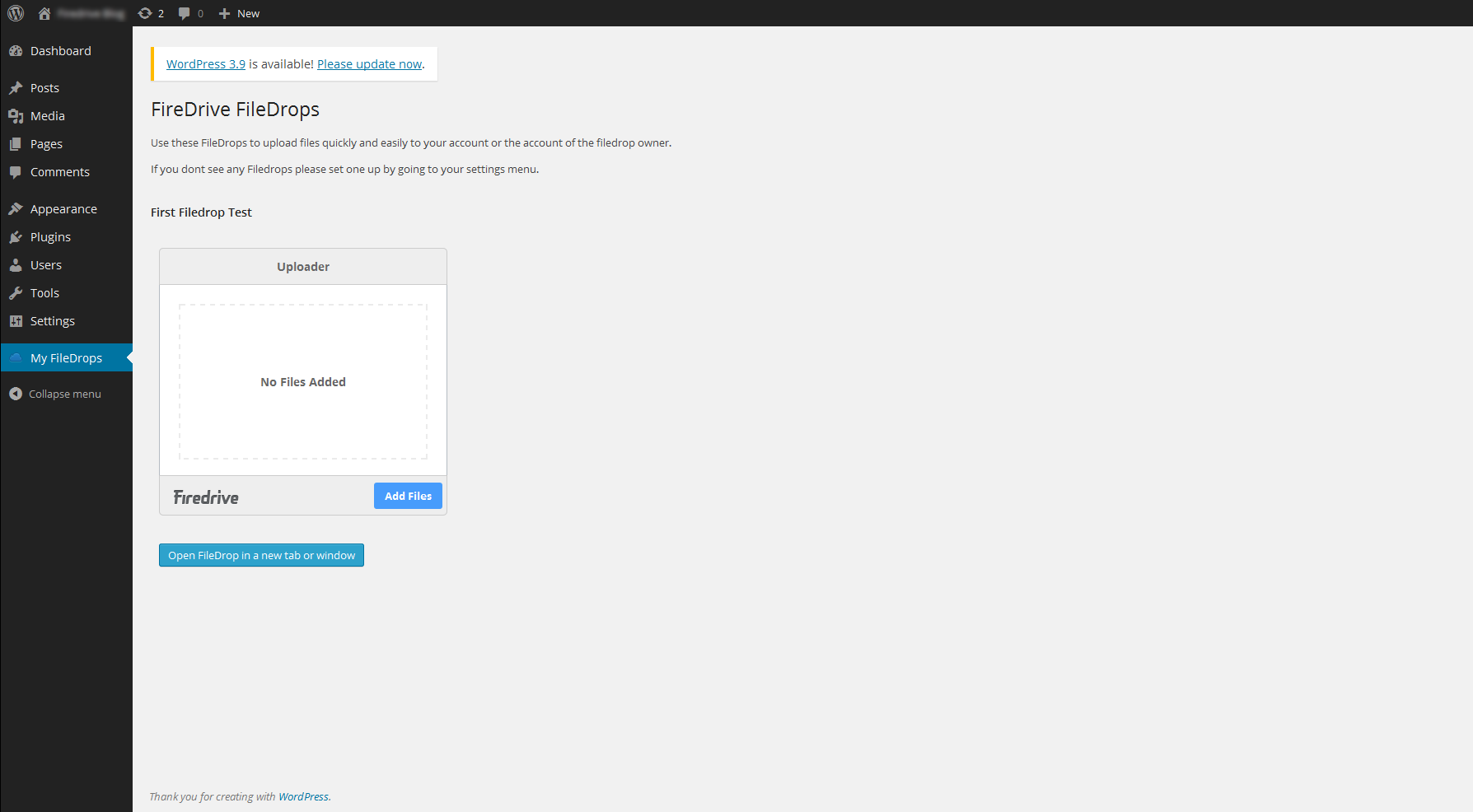Click the Tools wrench icon
Screen dimensions: 1473x812
point(16,293)
